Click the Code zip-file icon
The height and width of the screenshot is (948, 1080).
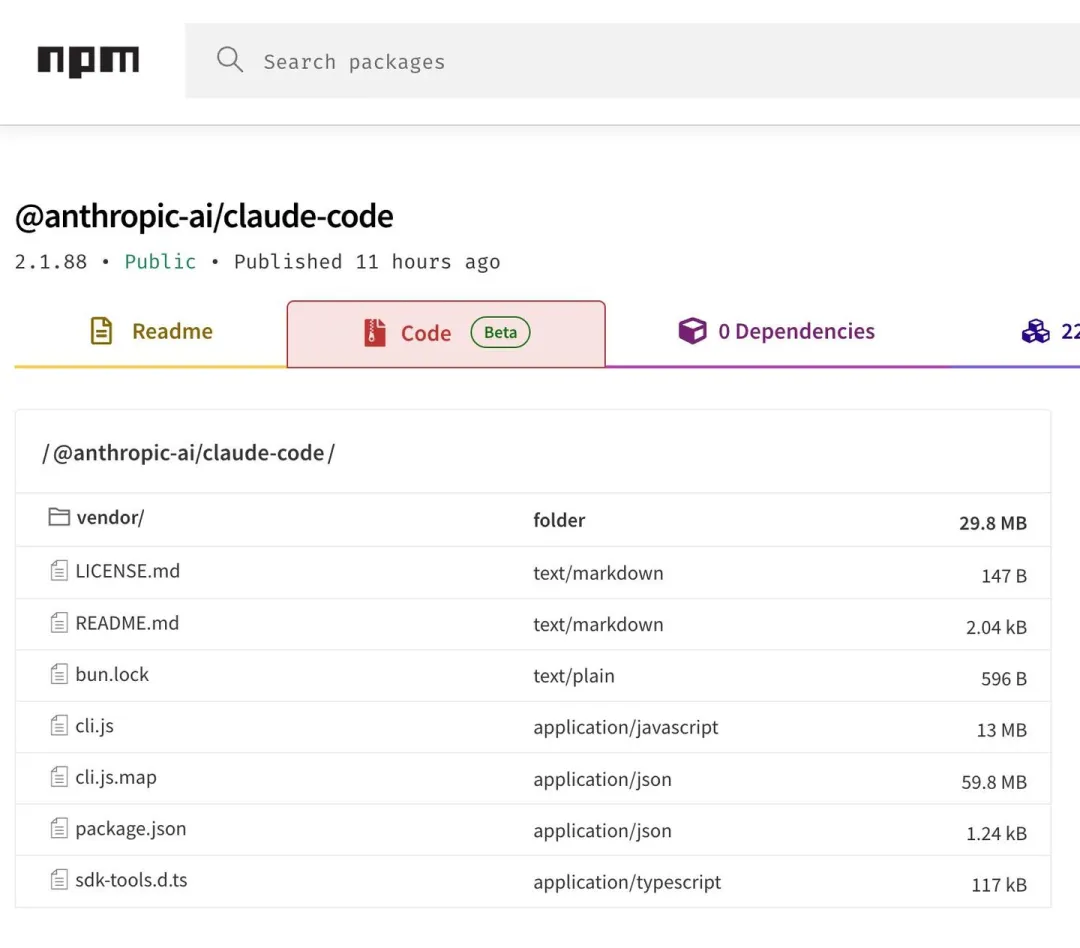375,333
